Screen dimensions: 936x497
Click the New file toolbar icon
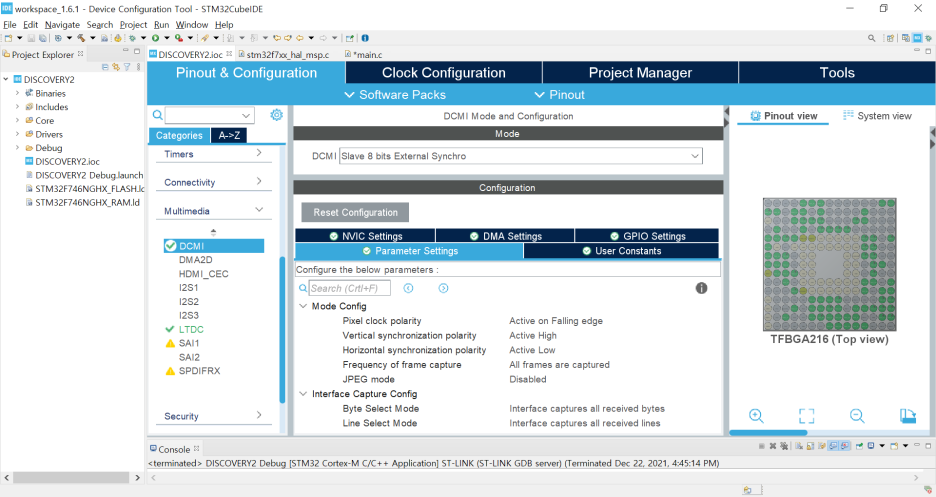[x=8, y=38]
